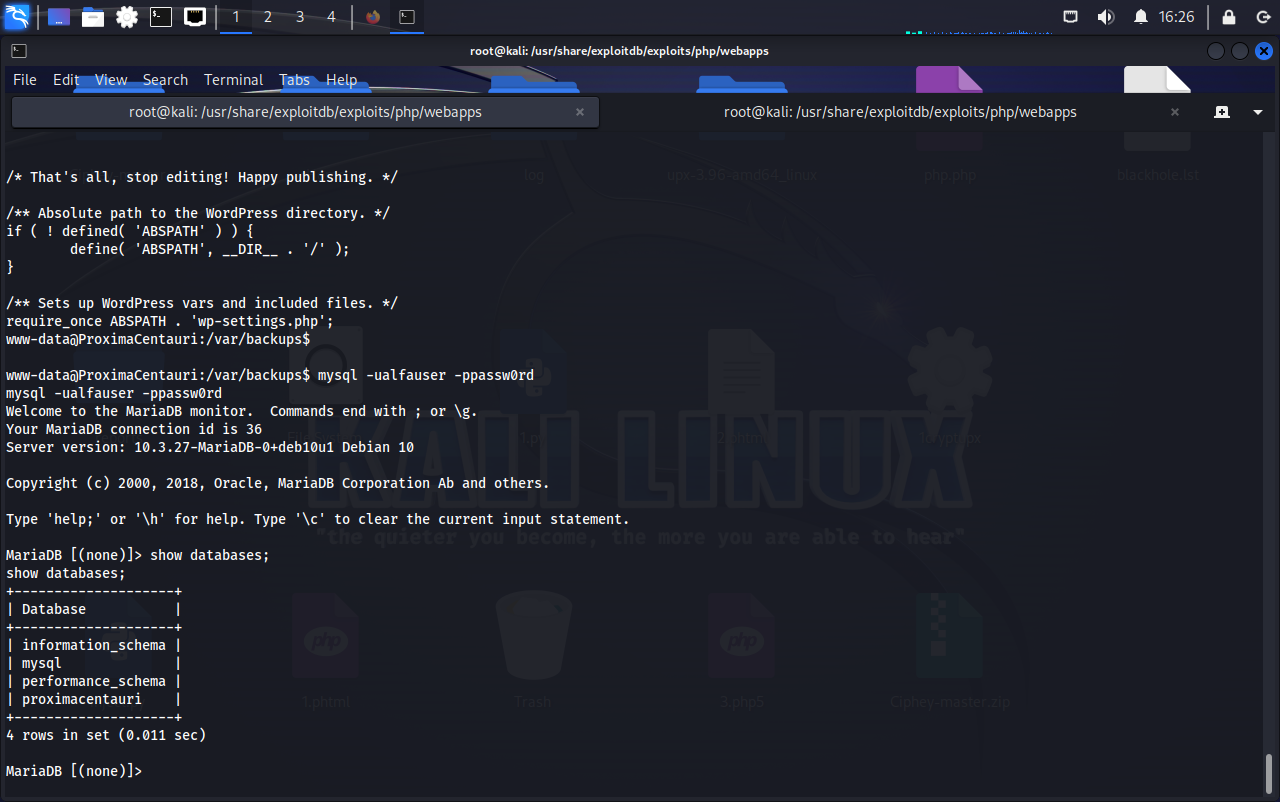The height and width of the screenshot is (802, 1280).
Task: Click the new tab icon
Action: pyautogui.click(x=1222, y=112)
